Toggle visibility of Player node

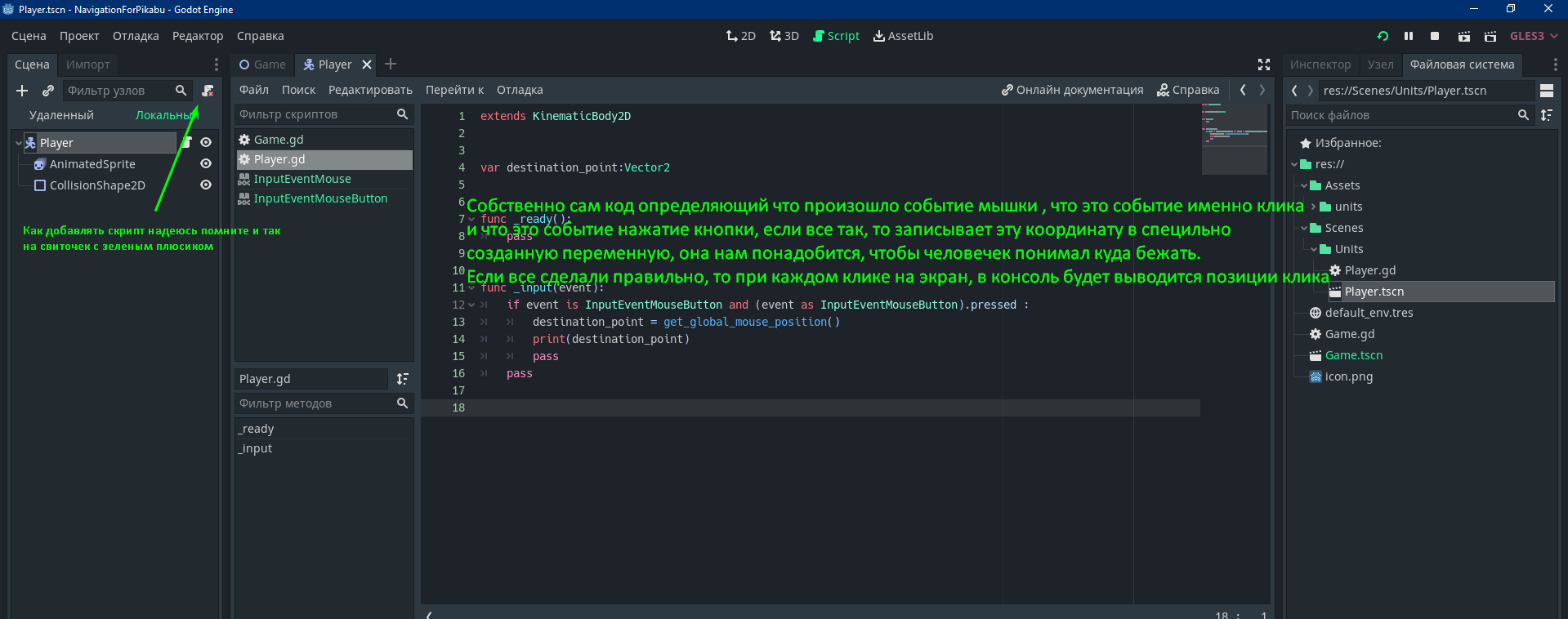(x=206, y=142)
